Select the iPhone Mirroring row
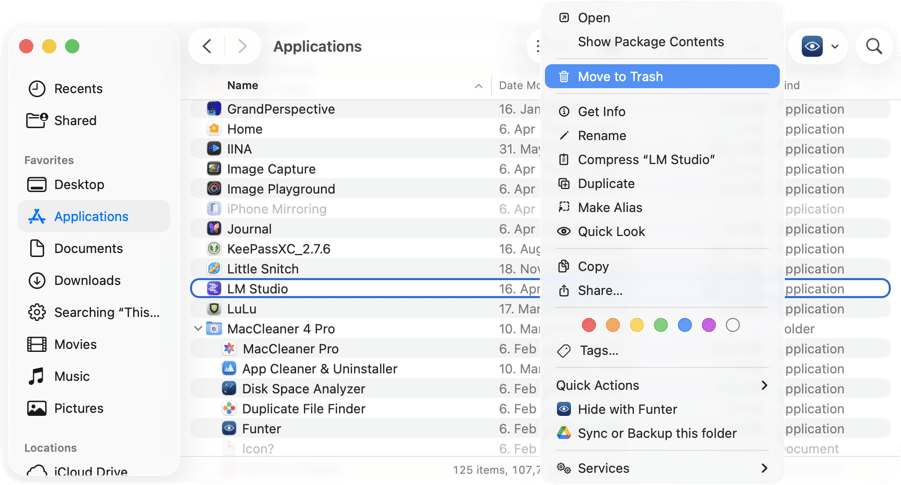The width and height of the screenshot is (901, 485). click(x=540, y=209)
